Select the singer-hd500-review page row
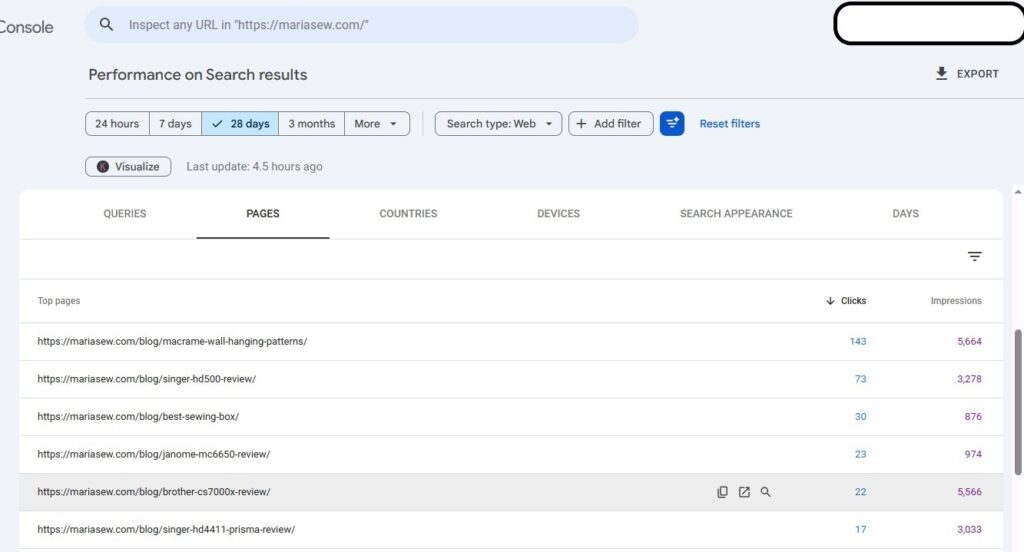 pos(511,379)
